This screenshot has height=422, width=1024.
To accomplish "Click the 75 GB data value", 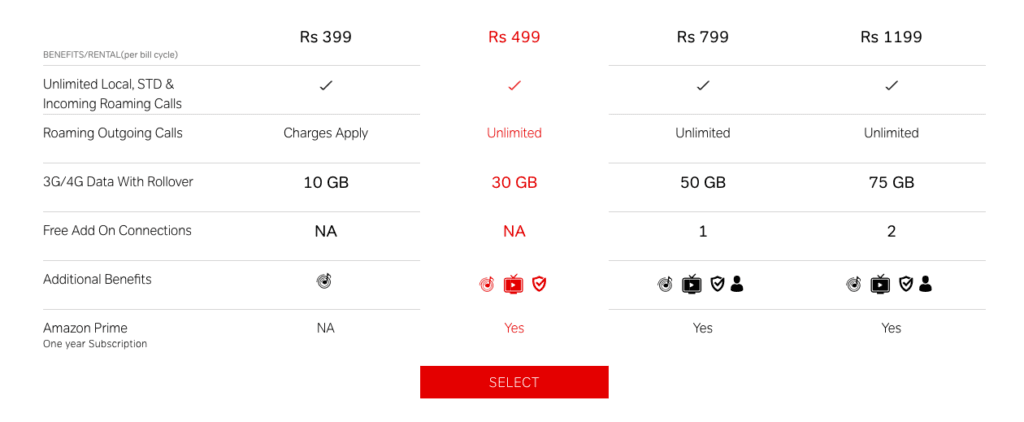I will click(891, 182).
